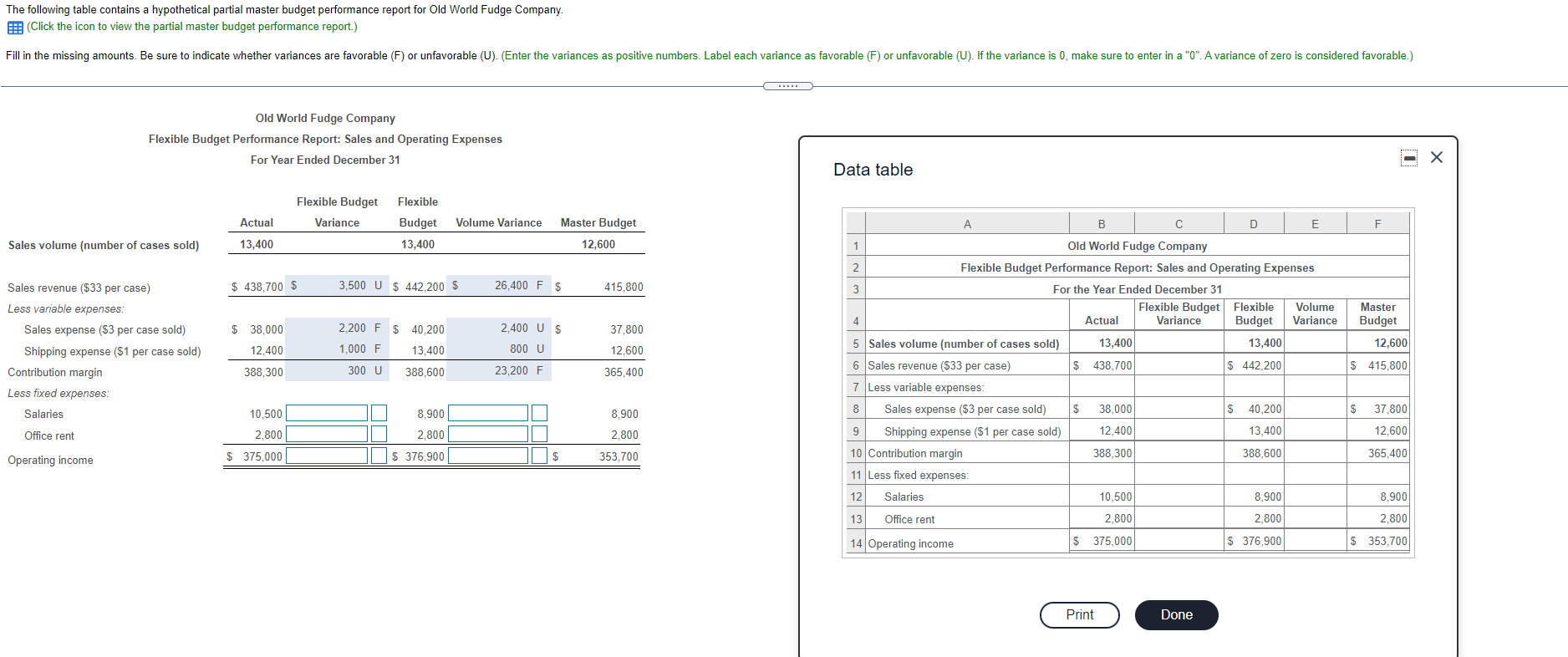Click Office rent volume variance amount field
The height and width of the screenshot is (657, 1568).
[488, 434]
